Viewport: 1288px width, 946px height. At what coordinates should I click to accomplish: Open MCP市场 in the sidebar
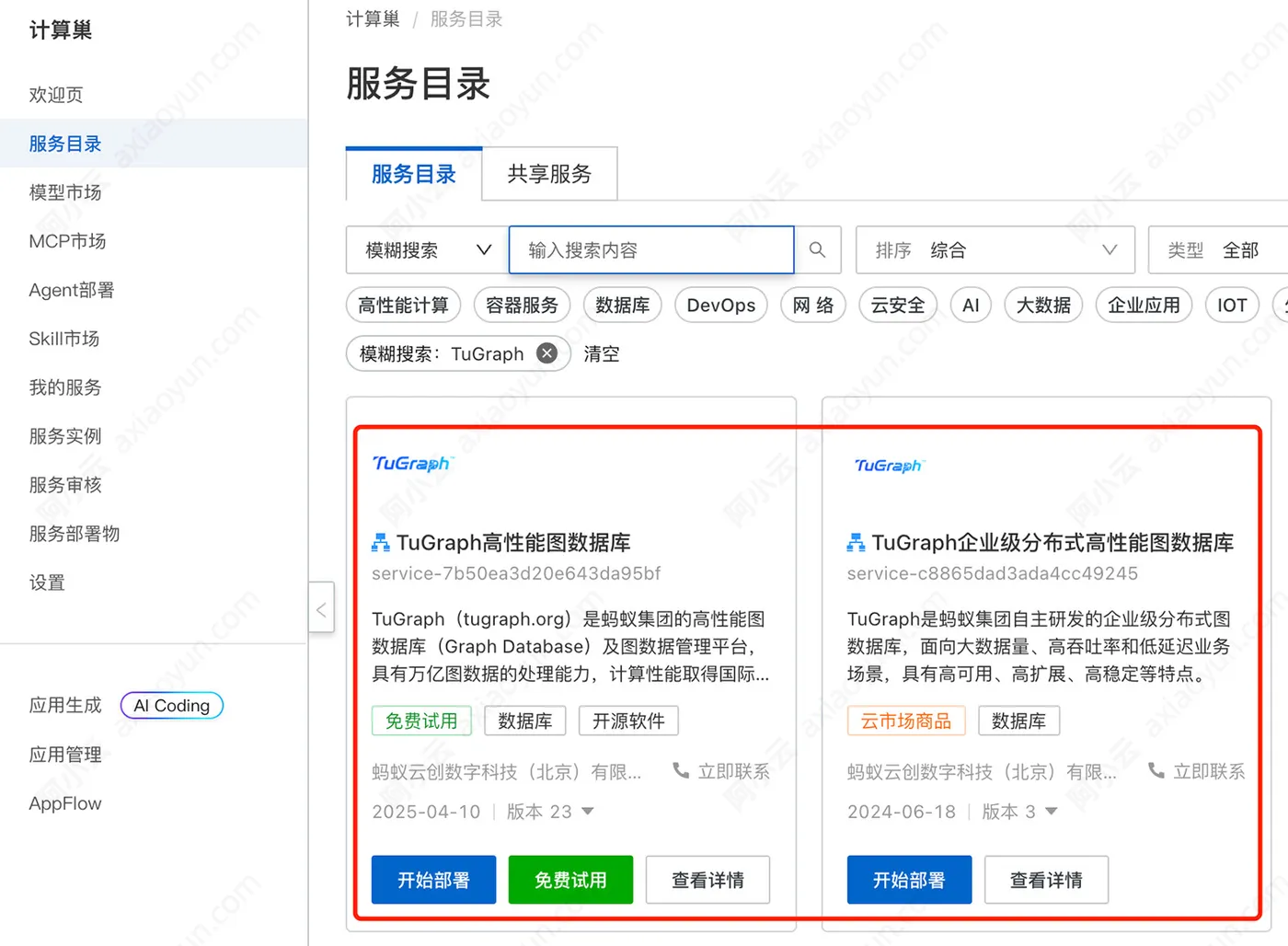pyautogui.click(x=67, y=241)
